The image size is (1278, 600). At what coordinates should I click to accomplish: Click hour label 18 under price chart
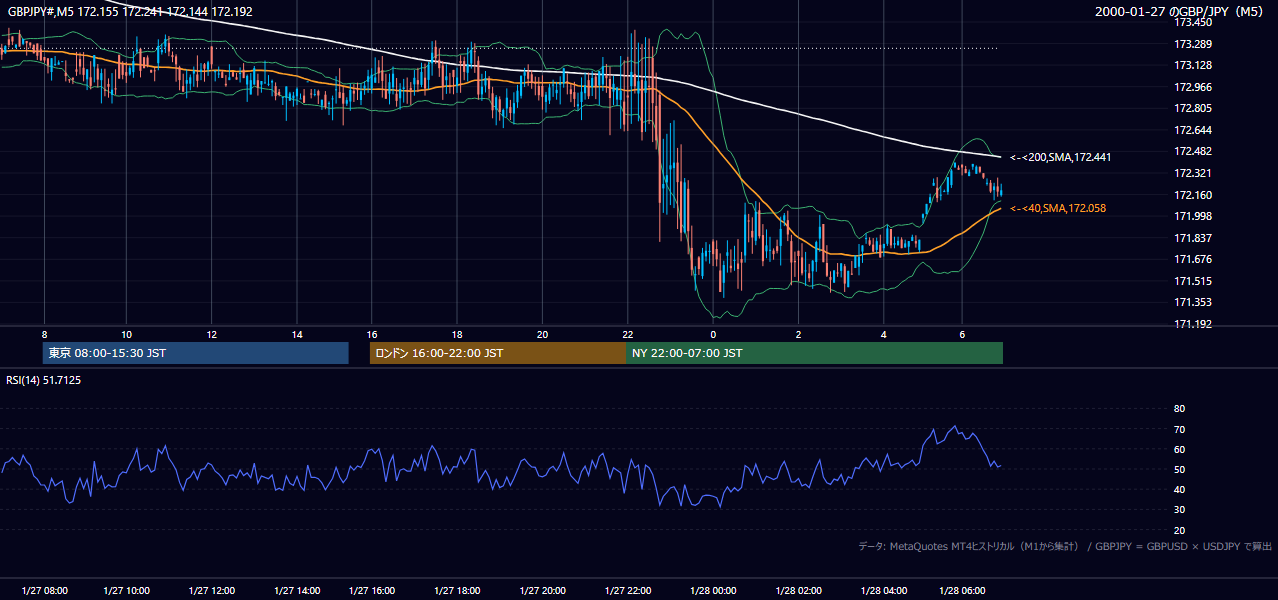pos(456,334)
